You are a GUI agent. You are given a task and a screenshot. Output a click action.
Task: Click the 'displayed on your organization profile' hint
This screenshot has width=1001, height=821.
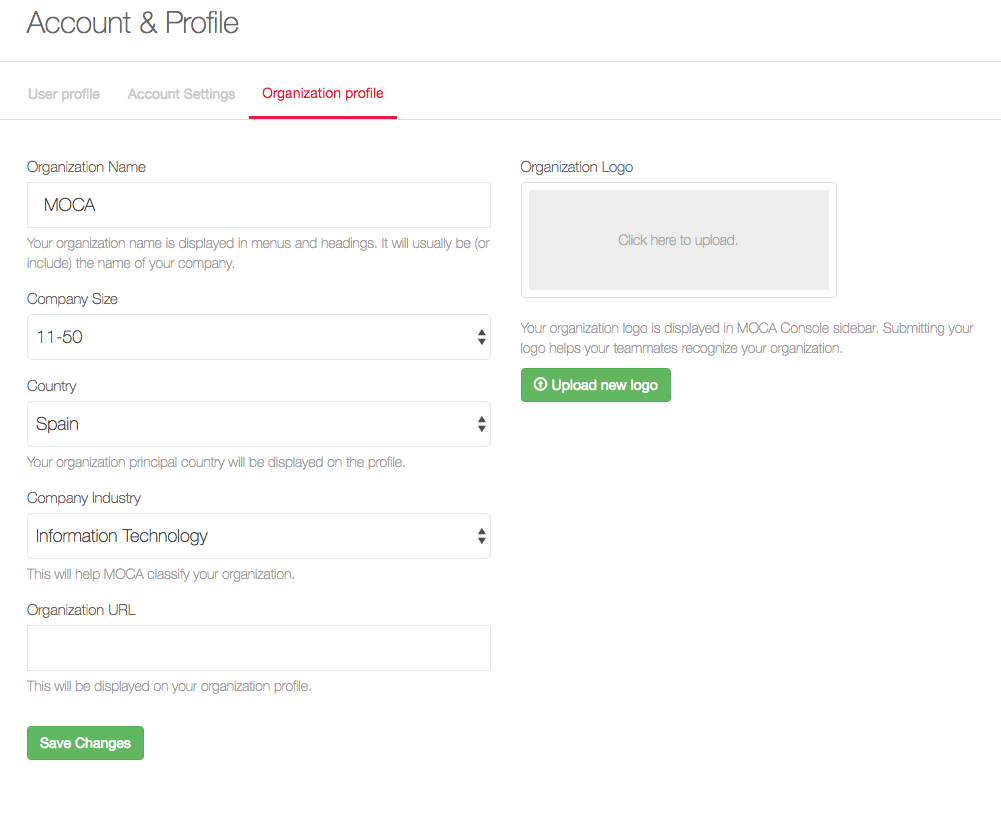pyautogui.click(x=169, y=686)
